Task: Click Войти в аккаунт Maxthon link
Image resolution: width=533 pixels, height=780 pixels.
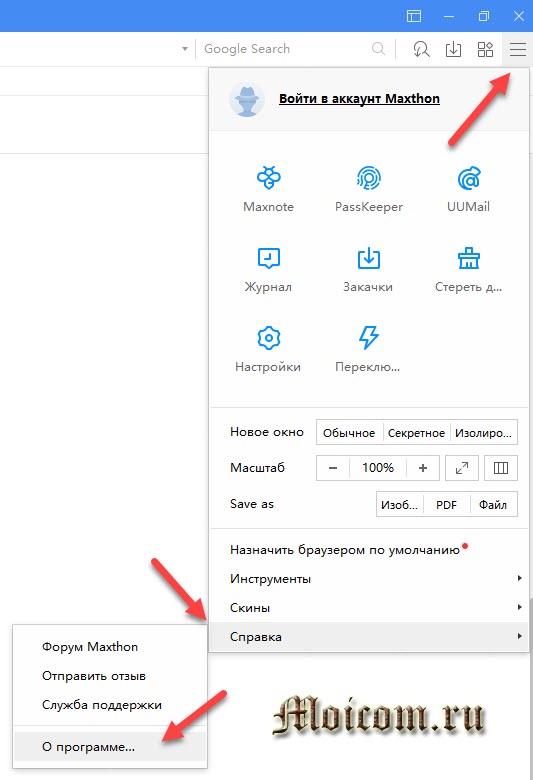Action: tap(359, 98)
